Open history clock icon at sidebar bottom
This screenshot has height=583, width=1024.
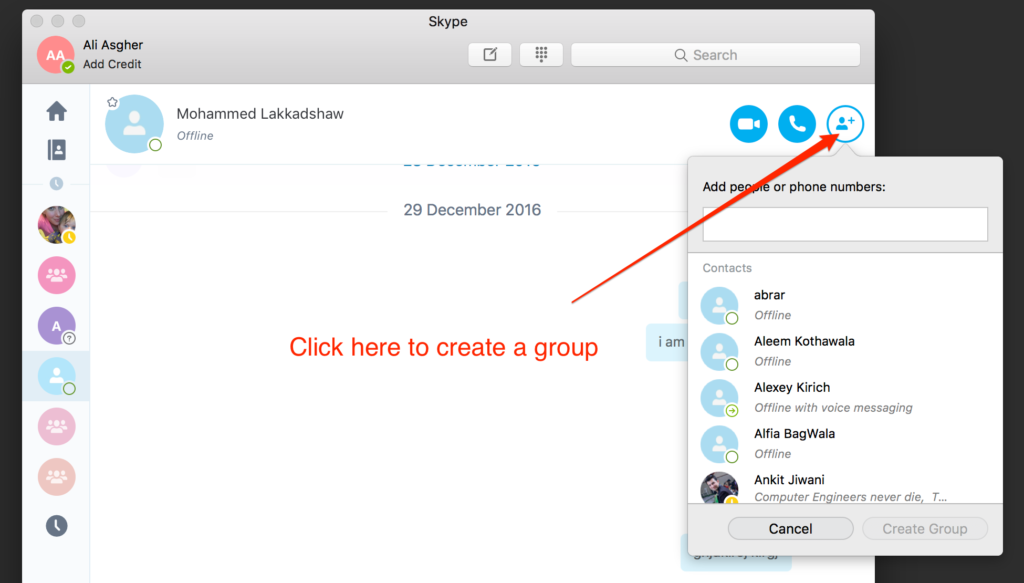(x=57, y=526)
